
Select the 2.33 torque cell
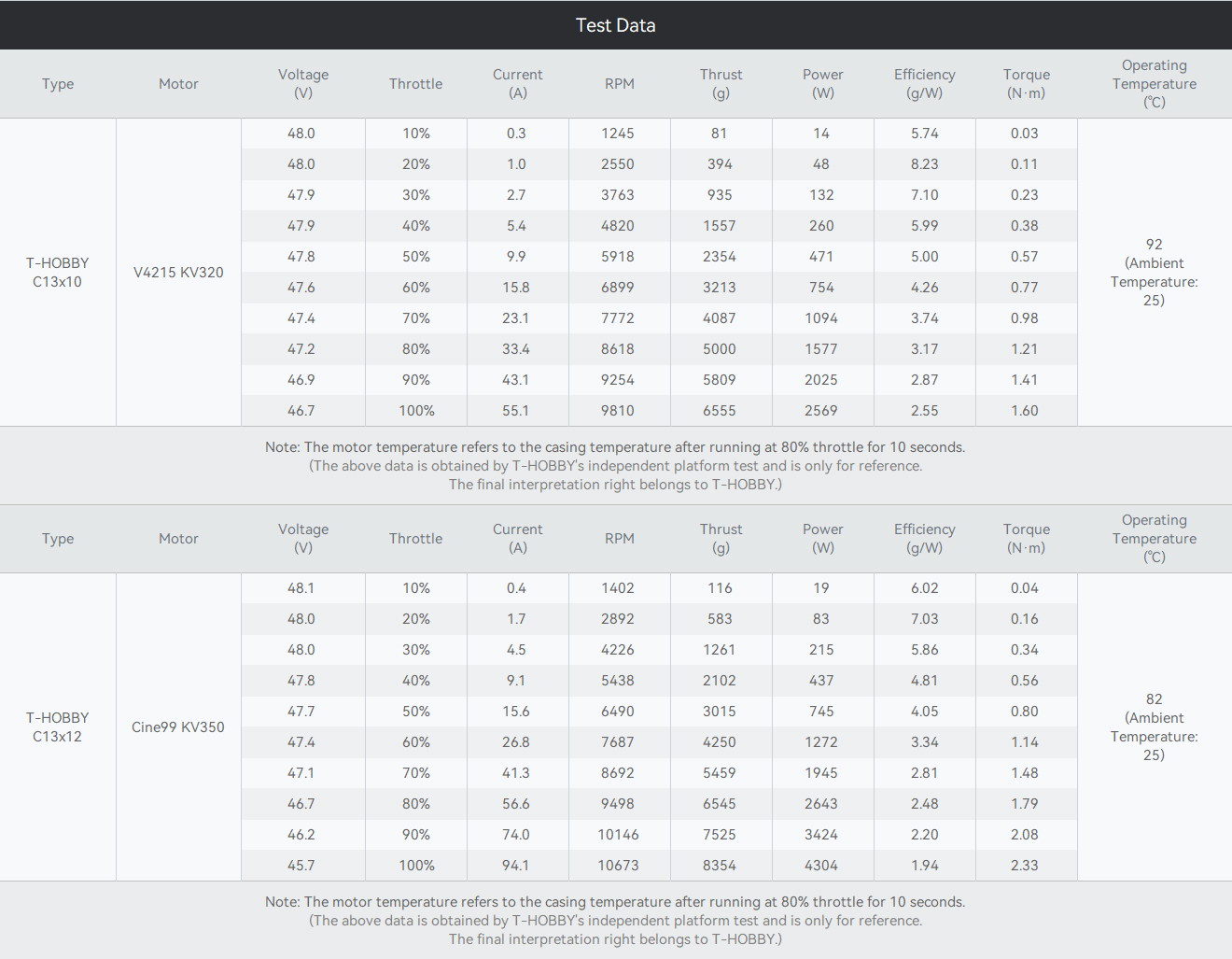pyautogui.click(x=1025, y=866)
